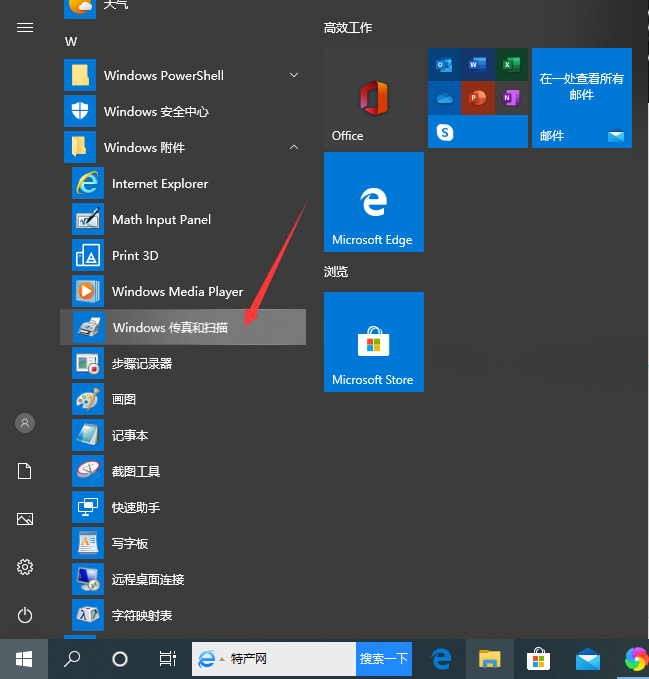Click the 搜索一下 button
This screenshot has width=649, height=679.
click(384, 659)
